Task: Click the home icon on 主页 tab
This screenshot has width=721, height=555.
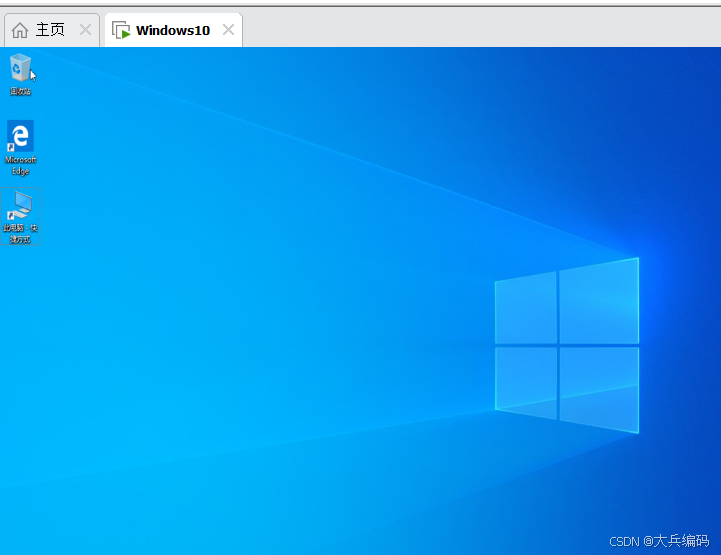Action: 20,30
